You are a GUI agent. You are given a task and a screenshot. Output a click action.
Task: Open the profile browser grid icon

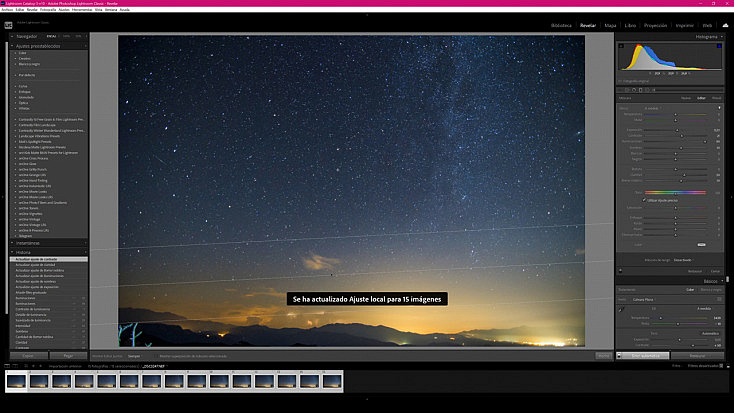[719, 299]
